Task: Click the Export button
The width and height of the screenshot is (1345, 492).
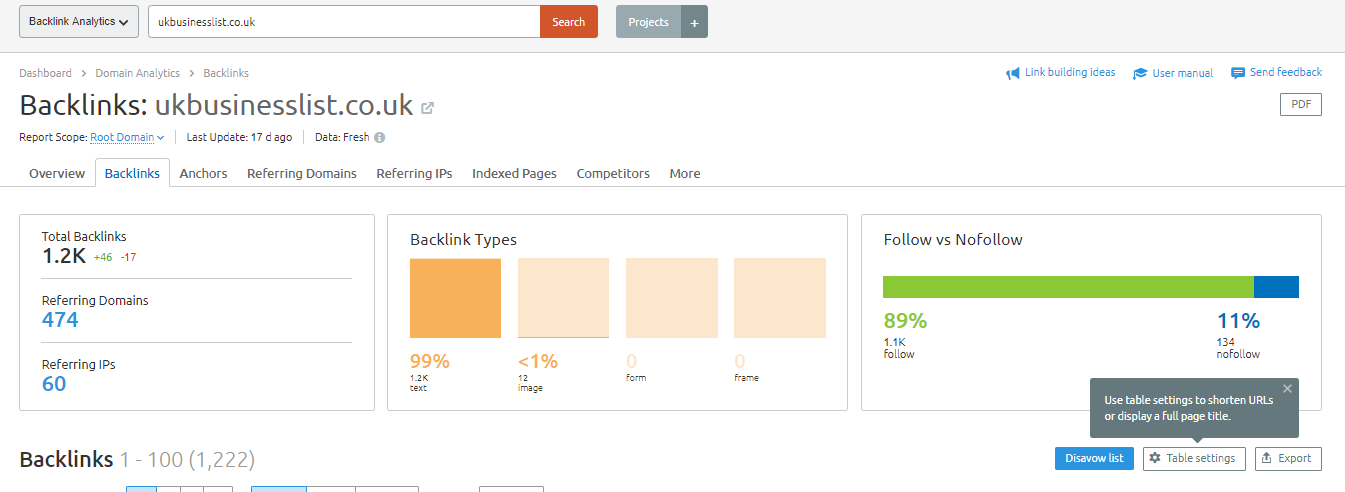Action: pyautogui.click(x=1288, y=458)
